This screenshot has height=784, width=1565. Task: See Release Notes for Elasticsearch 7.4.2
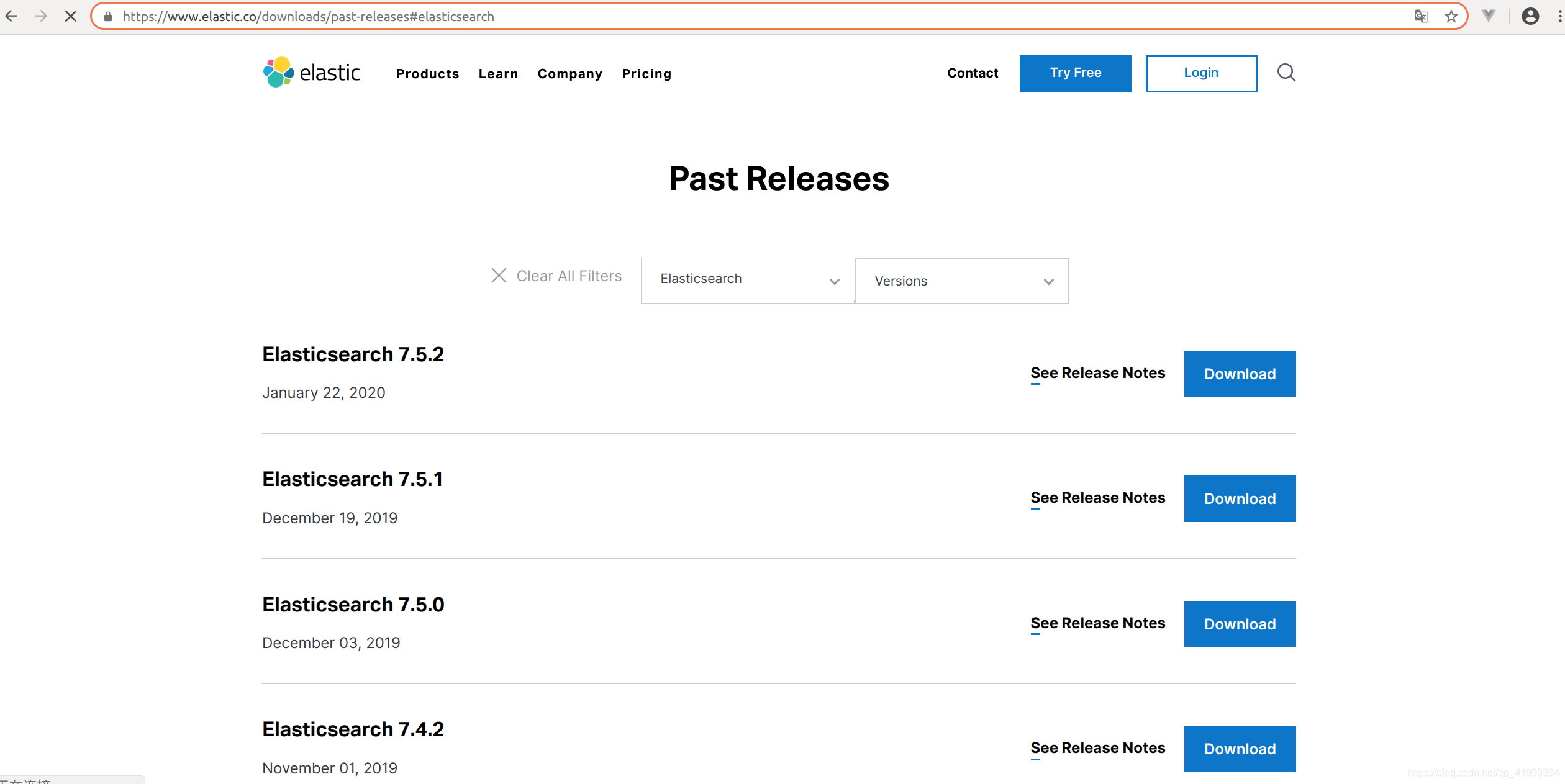pyautogui.click(x=1097, y=748)
